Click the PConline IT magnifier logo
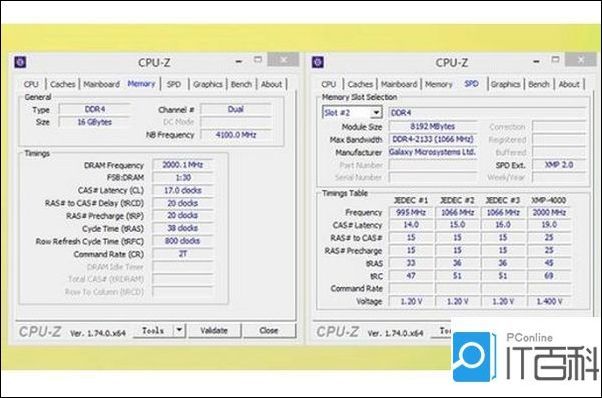 pos(472,357)
